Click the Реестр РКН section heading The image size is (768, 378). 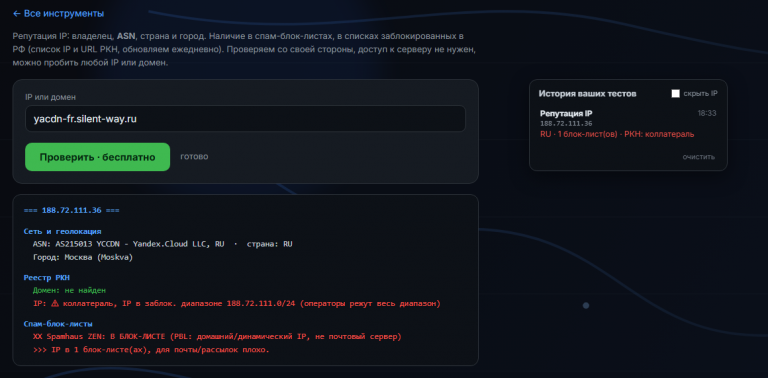47,278
